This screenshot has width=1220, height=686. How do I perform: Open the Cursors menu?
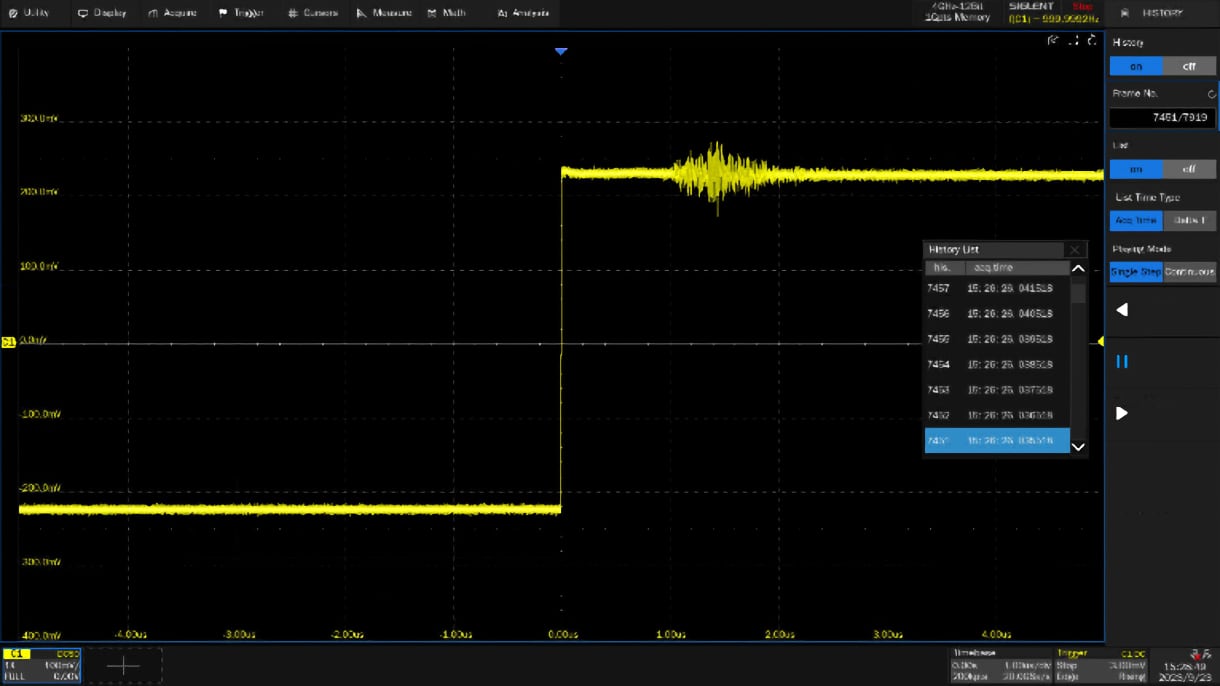click(312, 13)
